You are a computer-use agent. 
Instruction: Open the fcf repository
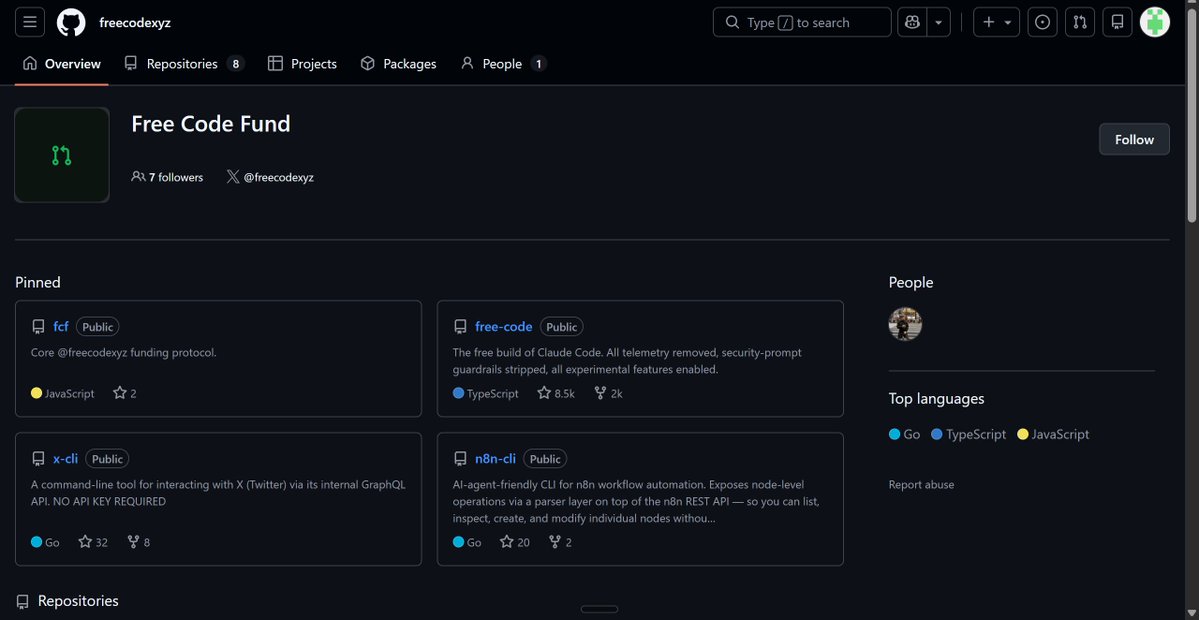(61, 326)
